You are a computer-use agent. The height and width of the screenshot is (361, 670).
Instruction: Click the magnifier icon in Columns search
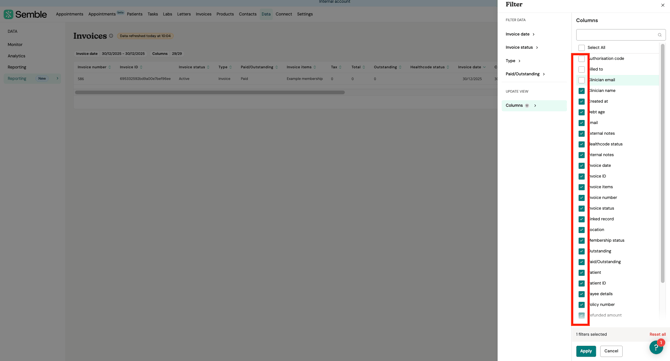coord(659,35)
